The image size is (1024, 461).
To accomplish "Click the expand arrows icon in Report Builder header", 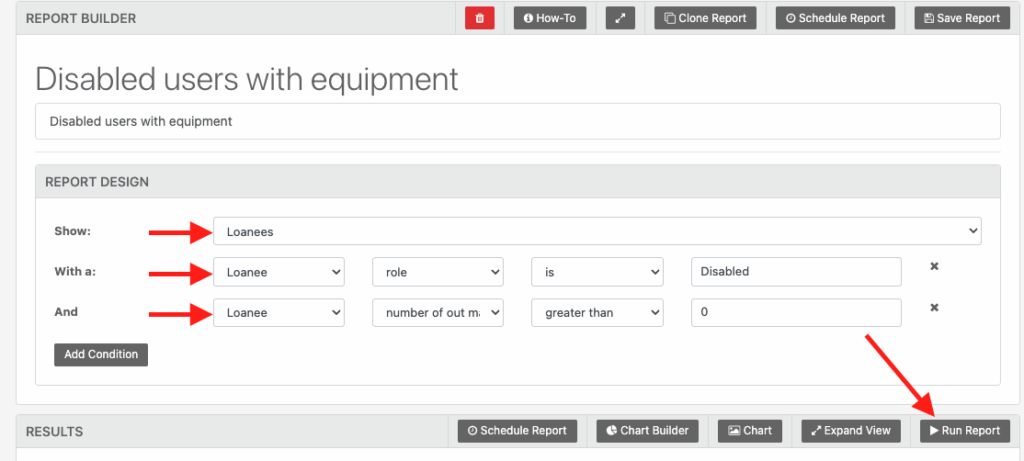I will (620, 18).
